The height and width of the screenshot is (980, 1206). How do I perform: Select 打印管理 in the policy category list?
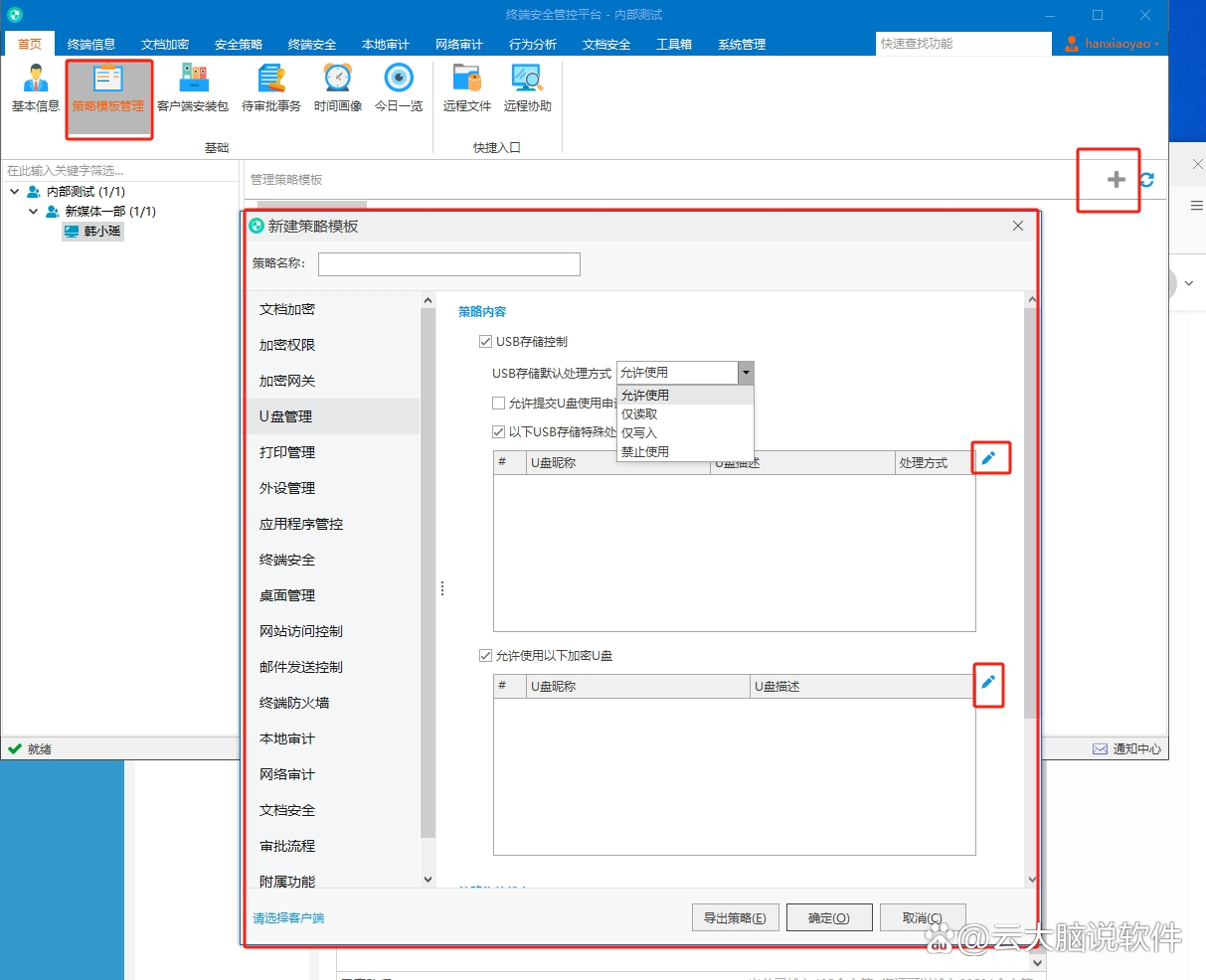click(x=287, y=452)
